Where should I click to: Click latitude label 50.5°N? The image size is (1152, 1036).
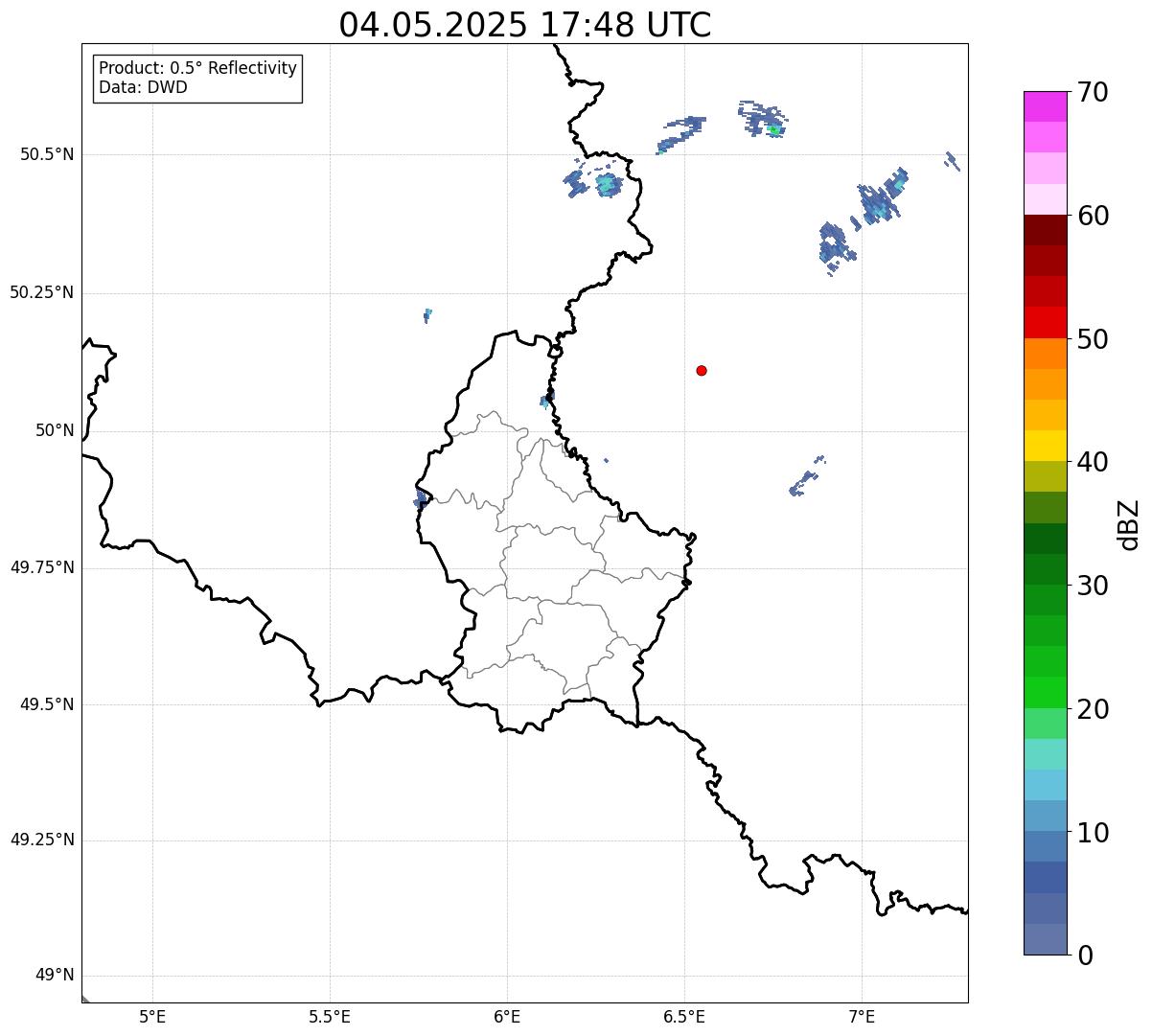[47, 154]
